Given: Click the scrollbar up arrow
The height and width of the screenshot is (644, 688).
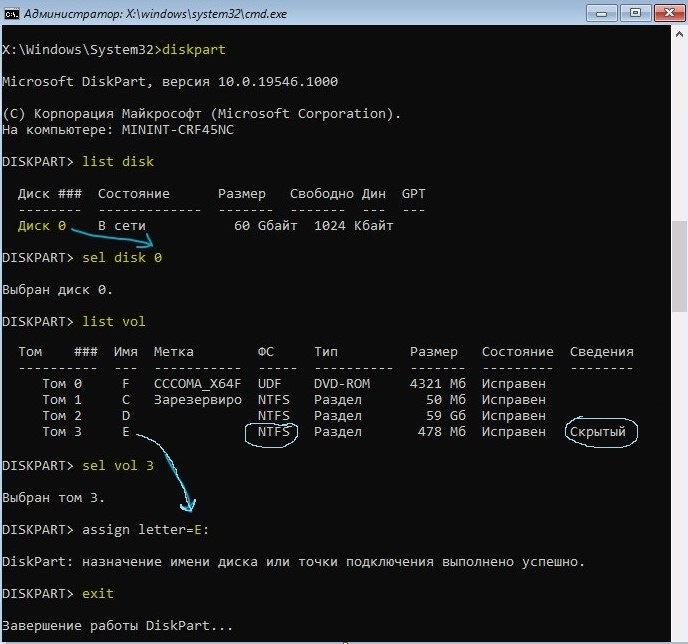Looking at the screenshot, I should coord(679,34).
